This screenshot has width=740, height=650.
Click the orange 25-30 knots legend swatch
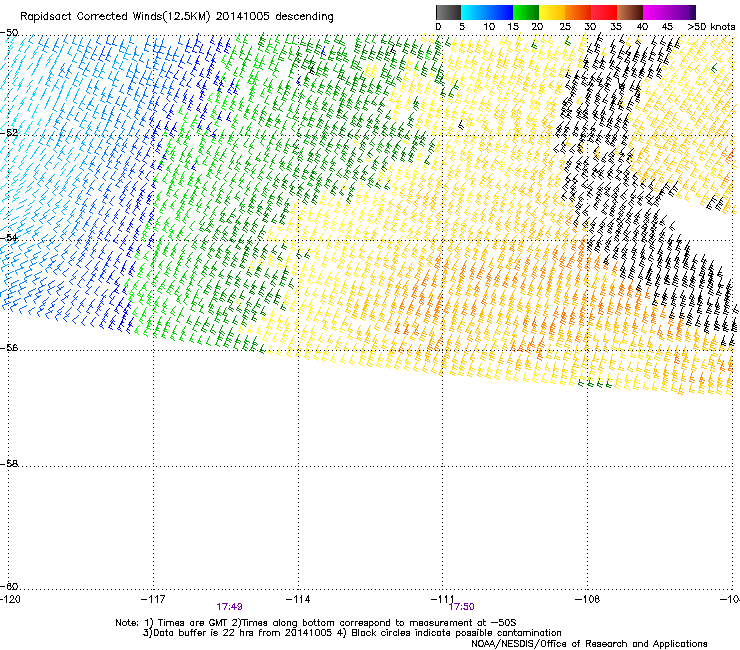578,12
